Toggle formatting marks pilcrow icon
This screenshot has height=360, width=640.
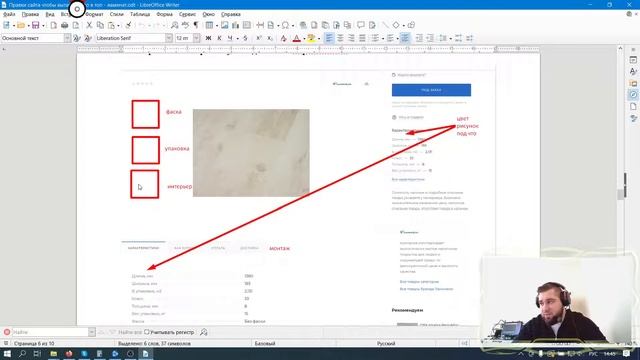pyautogui.click(x=196, y=25)
